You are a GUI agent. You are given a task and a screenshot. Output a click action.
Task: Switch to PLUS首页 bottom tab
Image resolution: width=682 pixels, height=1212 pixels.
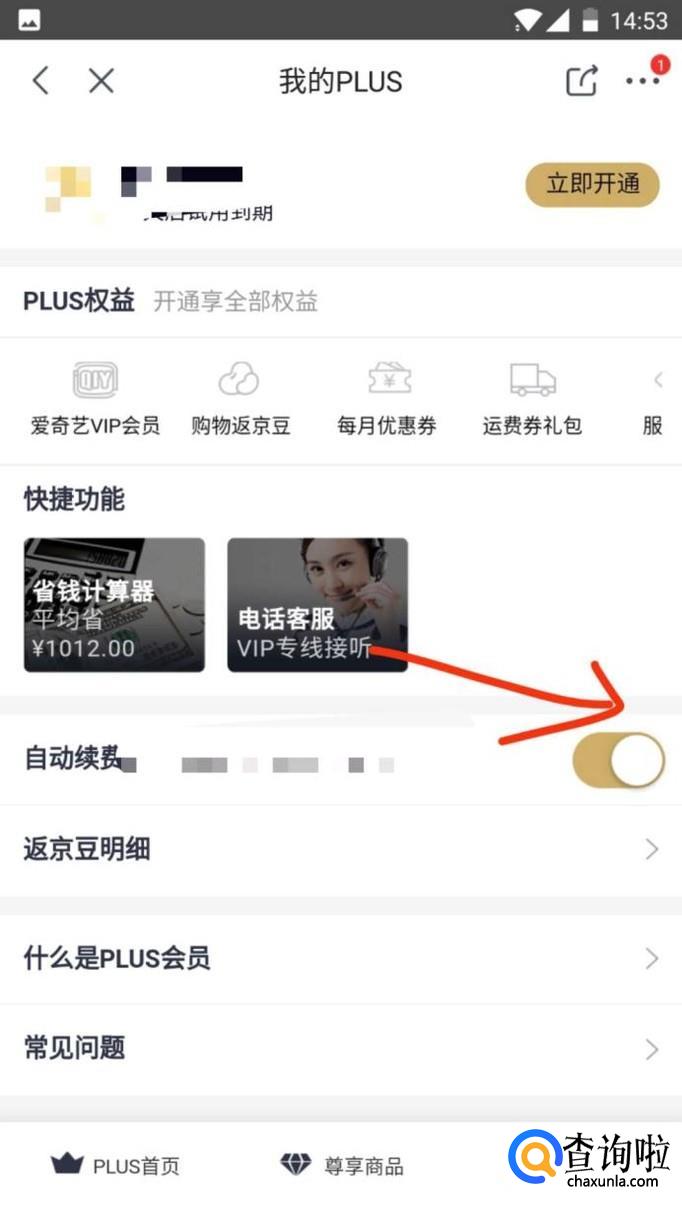tap(116, 1165)
